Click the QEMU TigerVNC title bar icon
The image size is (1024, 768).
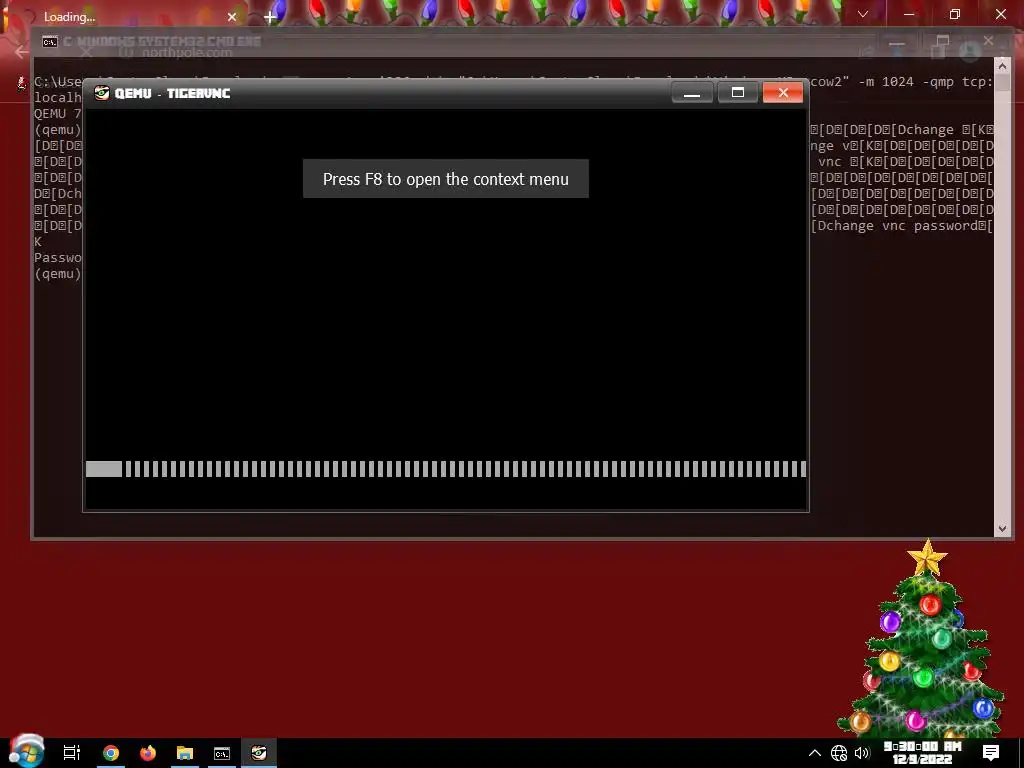tap(101, 93)
